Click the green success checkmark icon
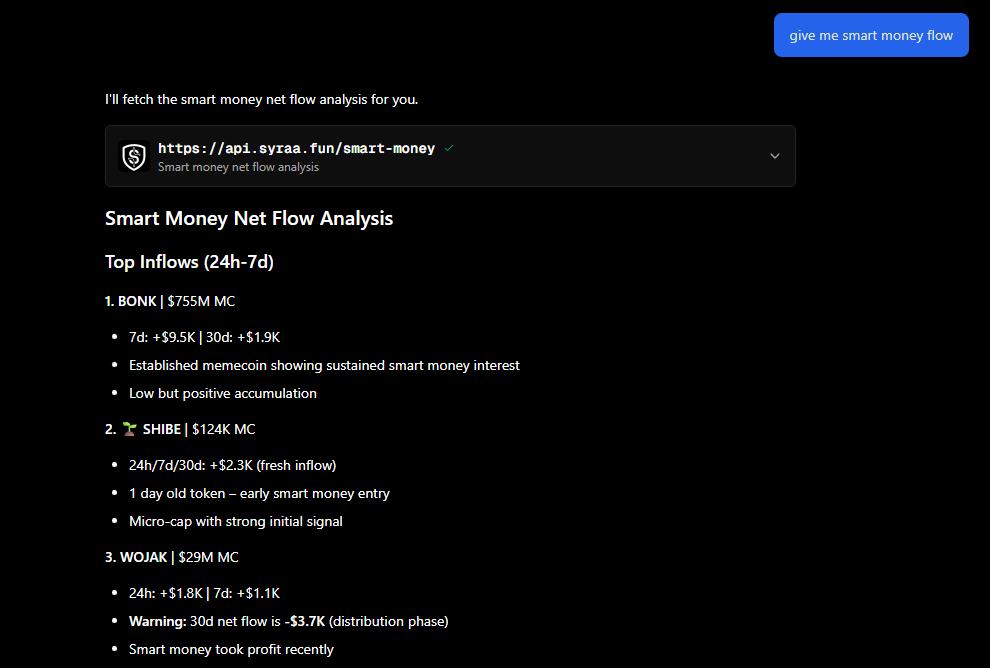The image size is (990, 668). tap(449, 148)
